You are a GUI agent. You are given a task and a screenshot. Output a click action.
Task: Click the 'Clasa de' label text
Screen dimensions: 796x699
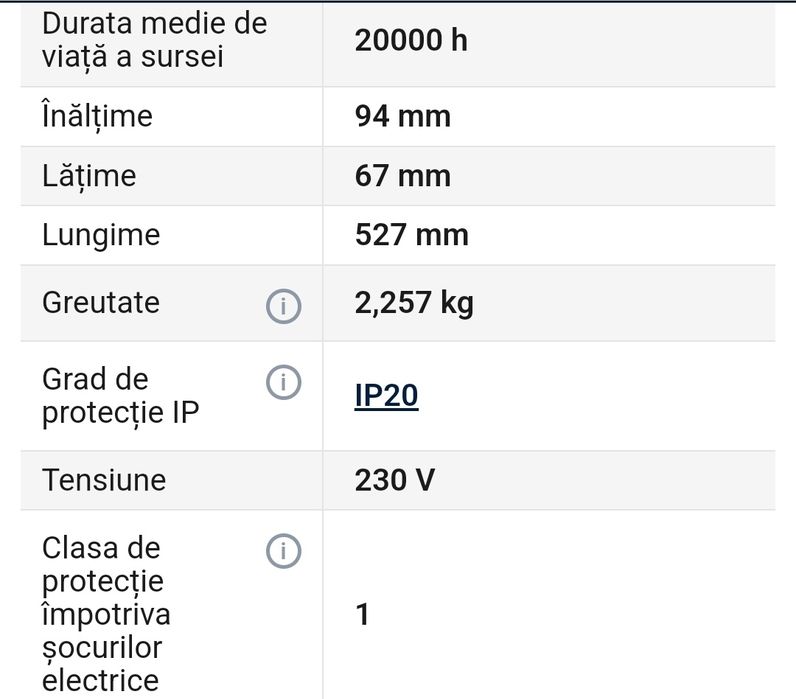coord(100,548)
